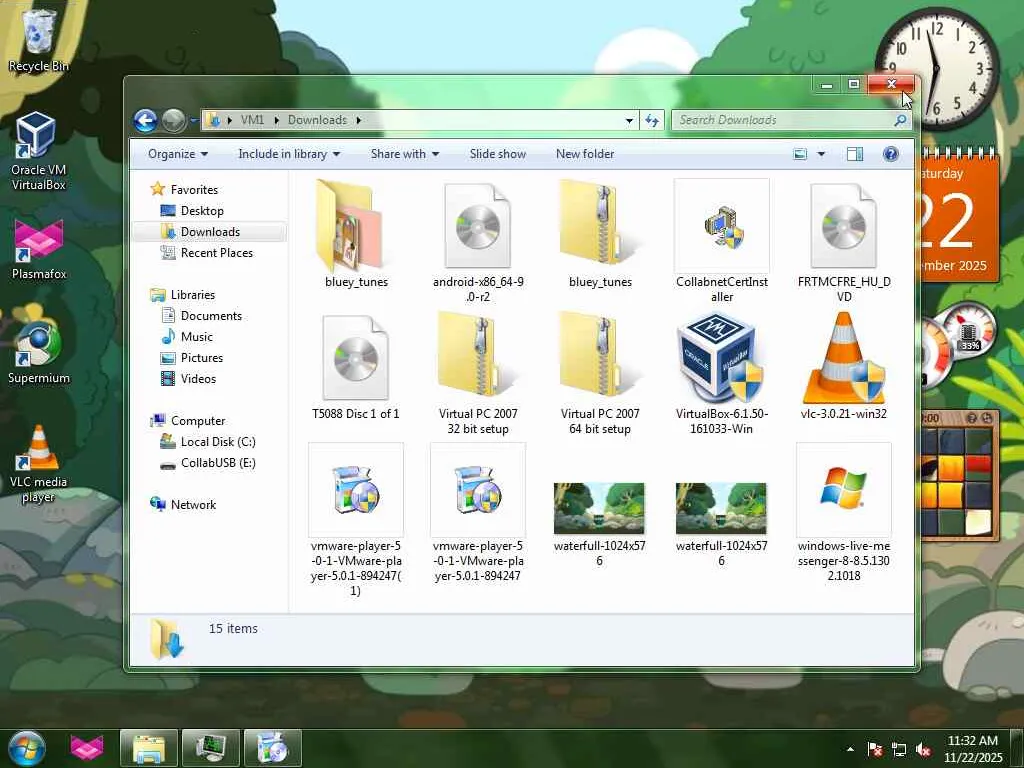Create a New folder
The image size is (1024, 768).
pos(584,154)
